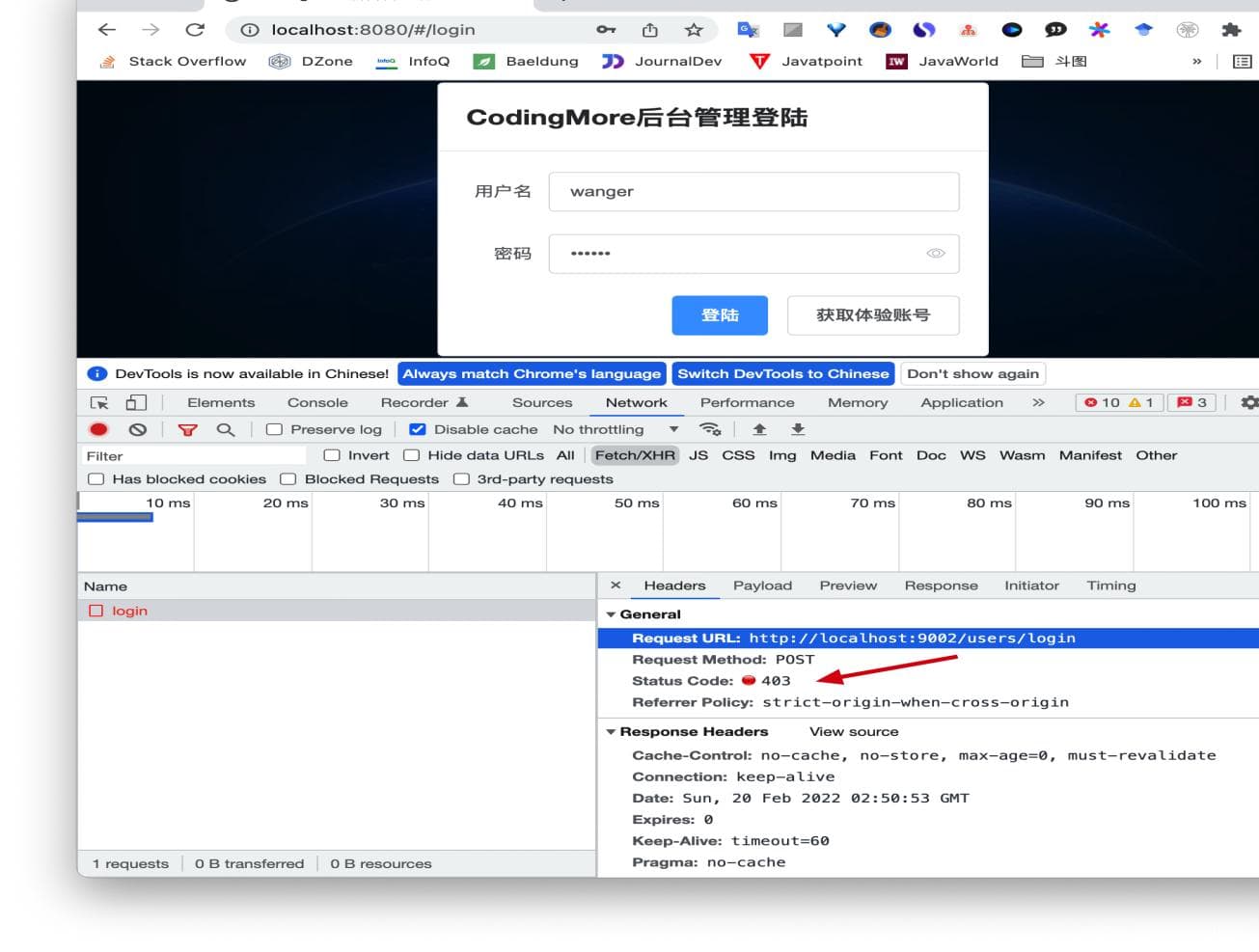Click the username field containing wanger
The image size is (1259, 952).
(x=753, y=192)
